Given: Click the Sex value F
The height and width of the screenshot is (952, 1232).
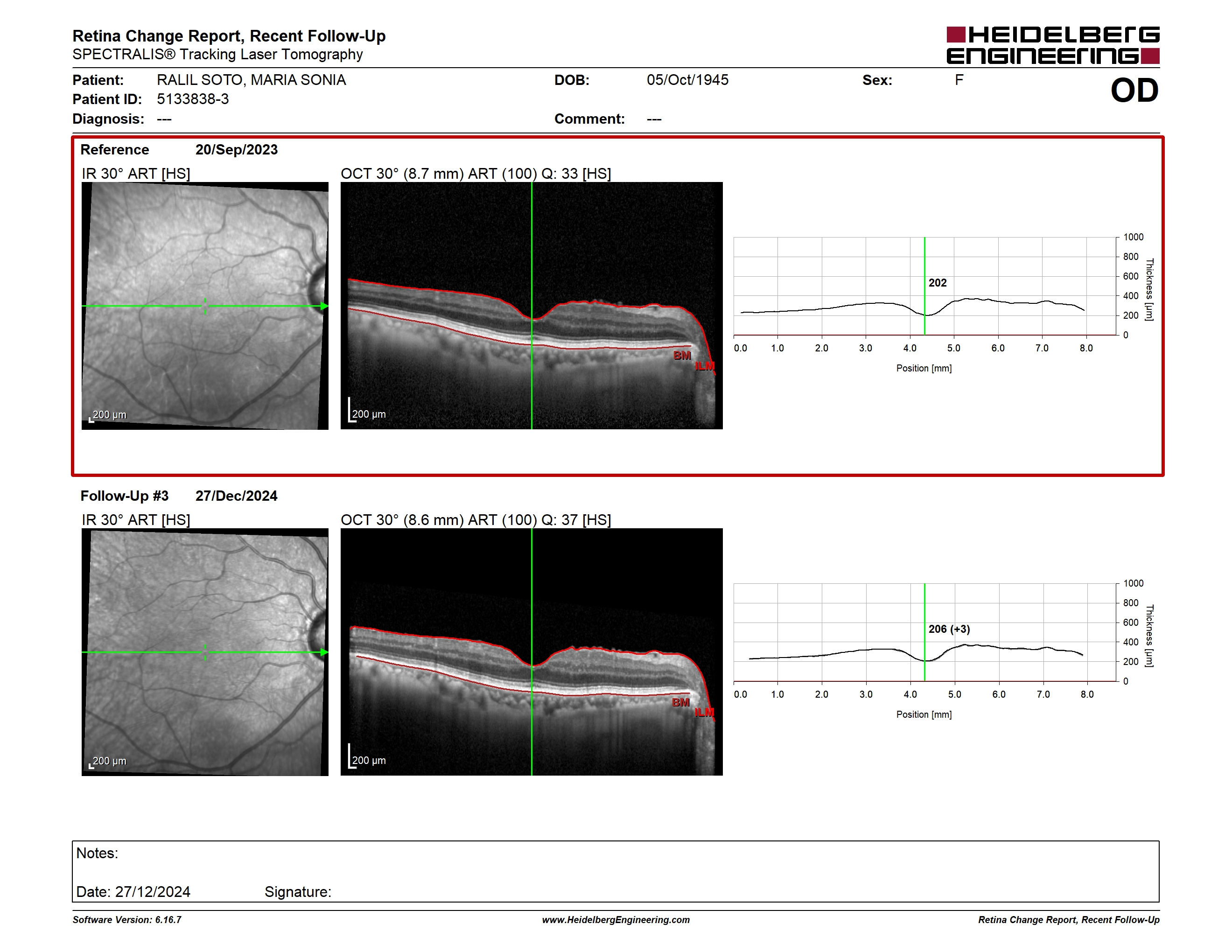Looking at the screenshot, I should 959,80.
